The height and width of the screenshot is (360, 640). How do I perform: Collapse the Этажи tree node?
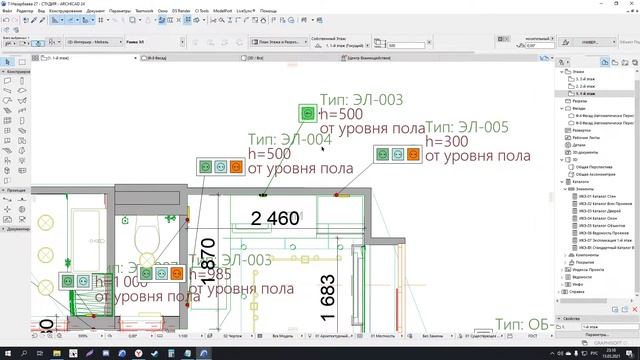pos(562,72)
